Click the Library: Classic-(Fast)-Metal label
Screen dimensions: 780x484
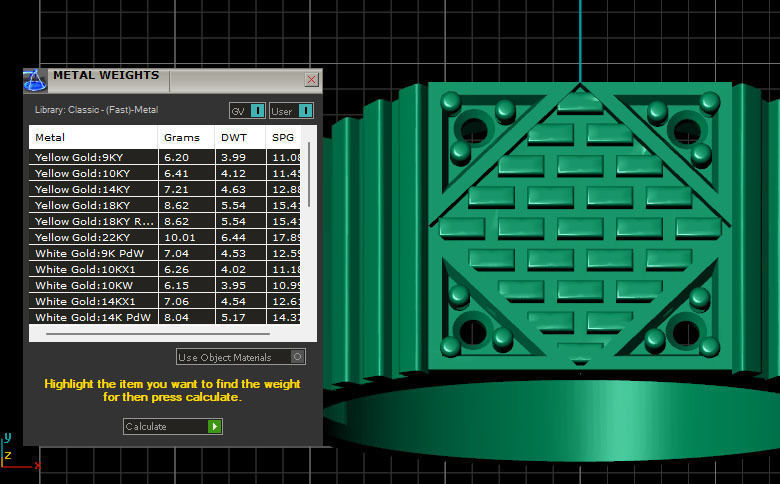(x=97, y=110)
